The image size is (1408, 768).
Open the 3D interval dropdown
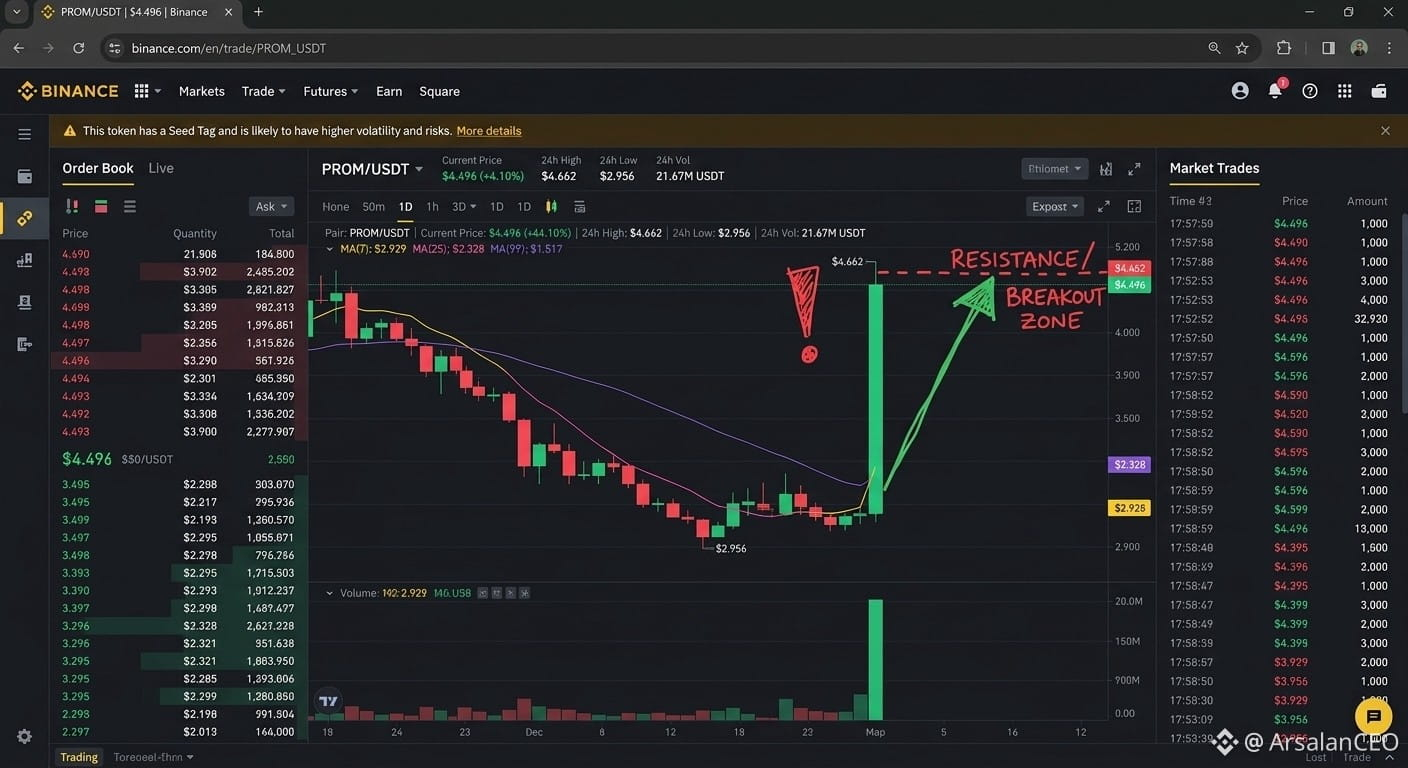465,207
